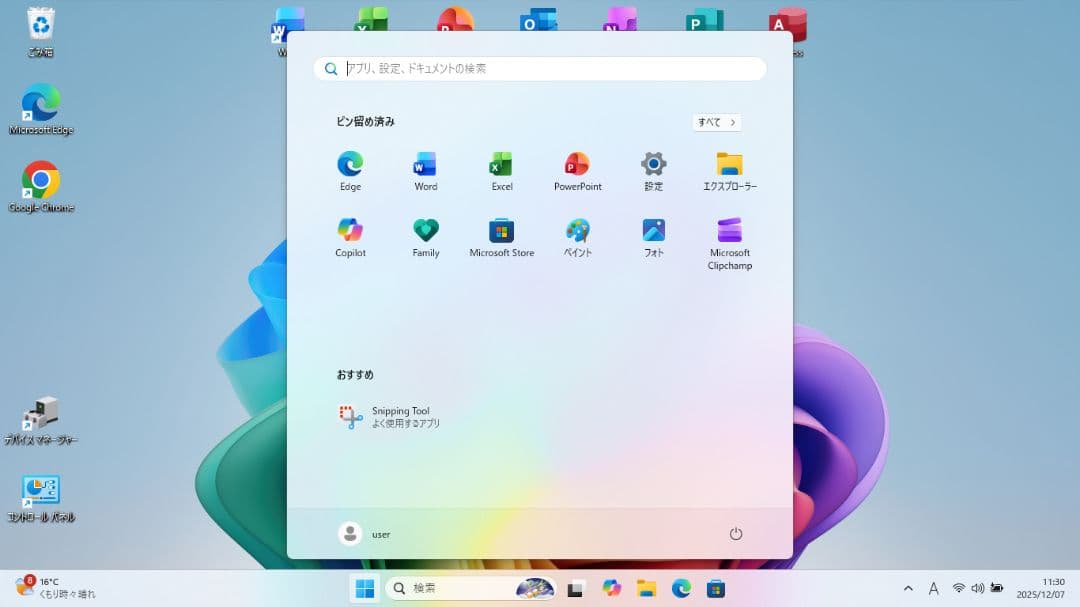Open the pinned Copilot app

349,237
